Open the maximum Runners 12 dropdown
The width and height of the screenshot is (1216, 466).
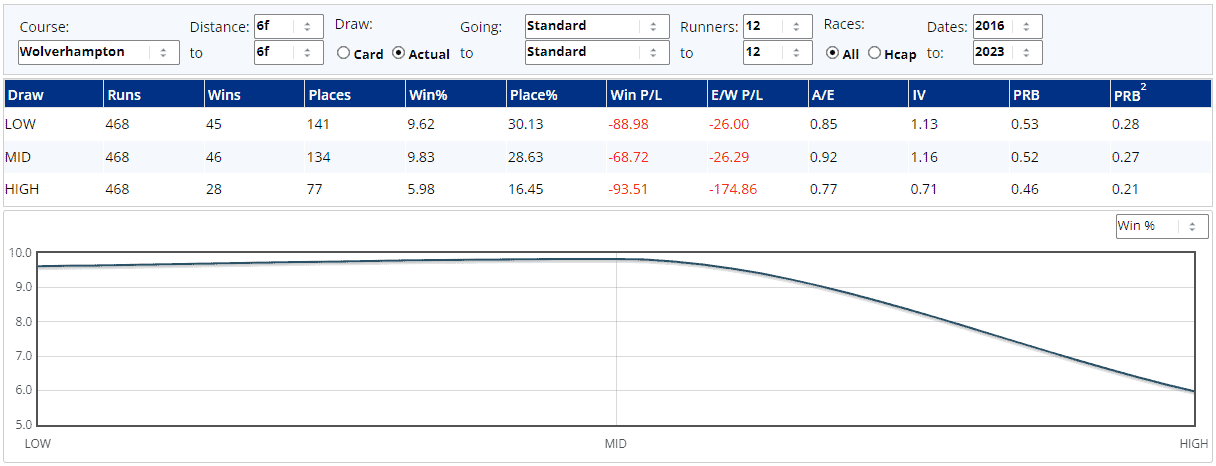[x=777, y=52]
